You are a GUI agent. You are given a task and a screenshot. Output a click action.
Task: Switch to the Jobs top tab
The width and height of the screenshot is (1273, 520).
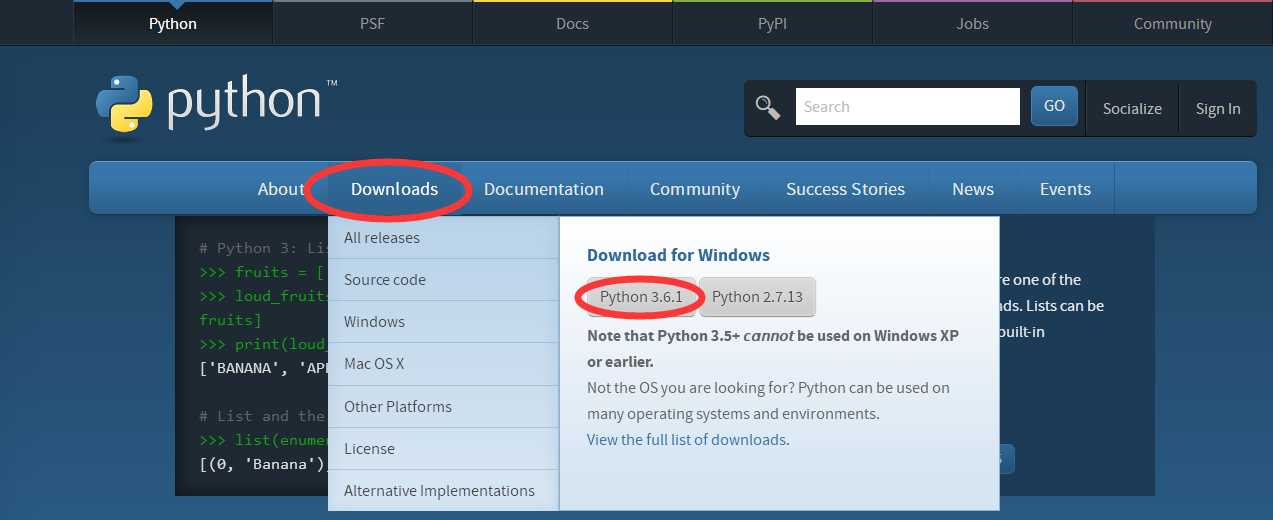pos(972,23)
